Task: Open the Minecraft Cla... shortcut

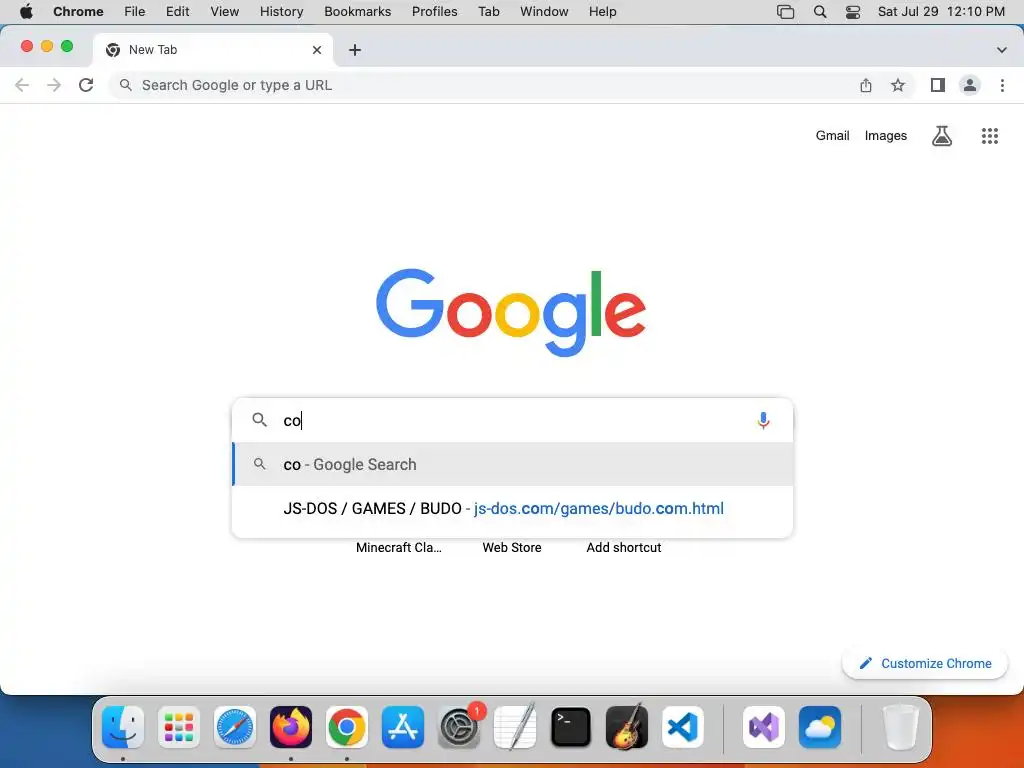Action: pyautogui.click(x=398, y=547)
